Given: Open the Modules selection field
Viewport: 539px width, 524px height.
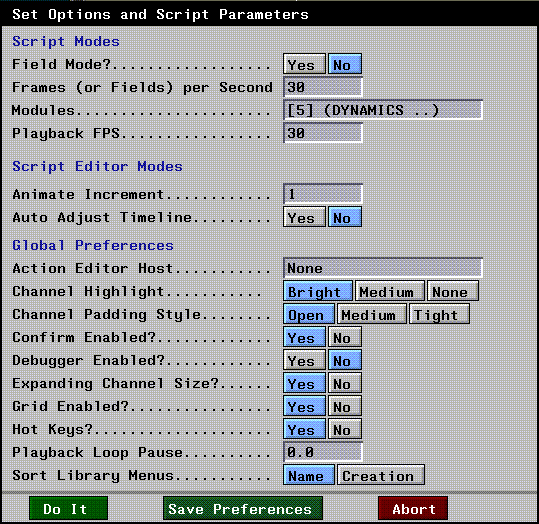Looking at the screenshot, I should (383, 110).
